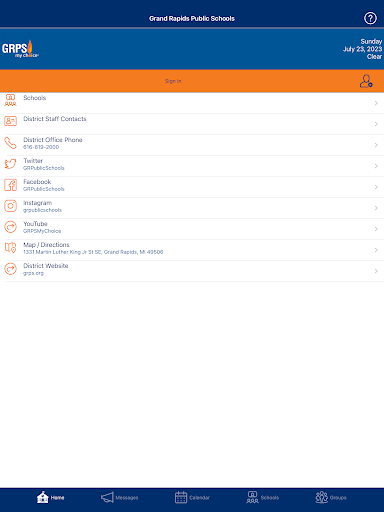Call the number 616-819-2000

click(x=41, y=147)
